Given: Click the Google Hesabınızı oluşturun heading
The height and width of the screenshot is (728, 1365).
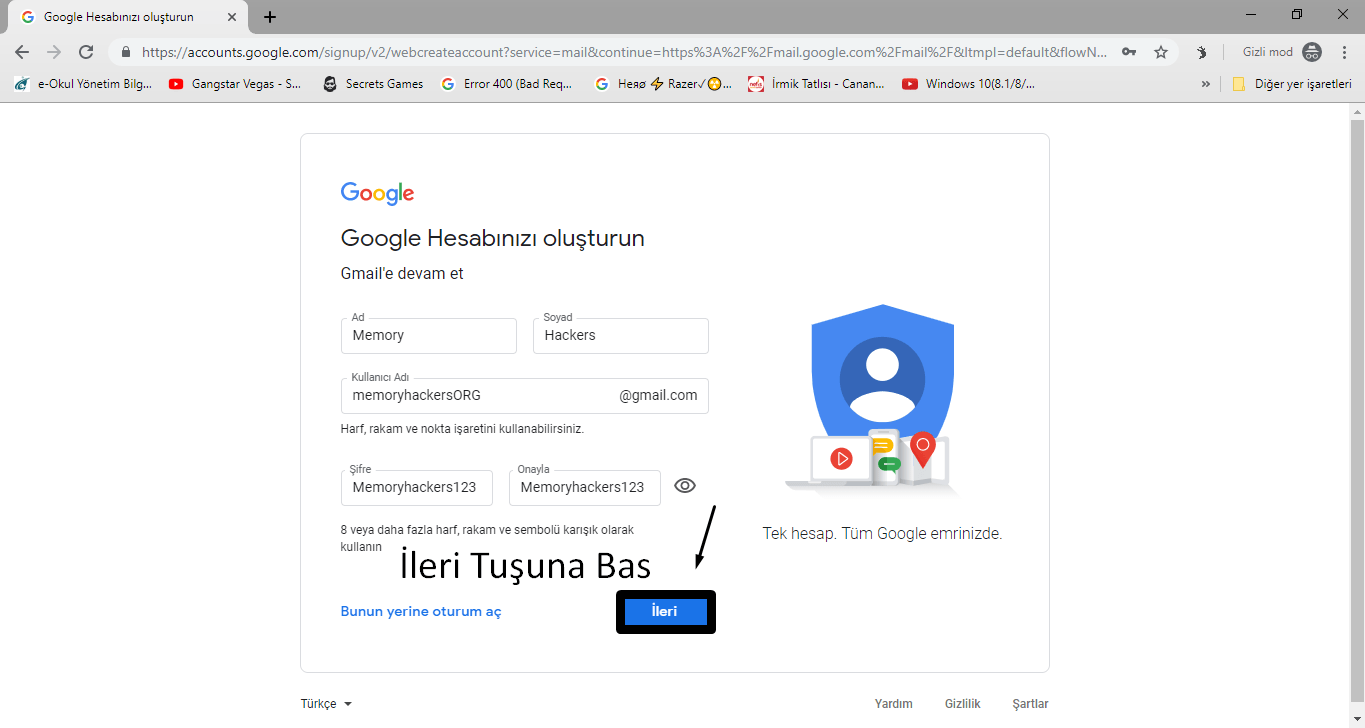Looking at the screenshot, I should point(492,238).
